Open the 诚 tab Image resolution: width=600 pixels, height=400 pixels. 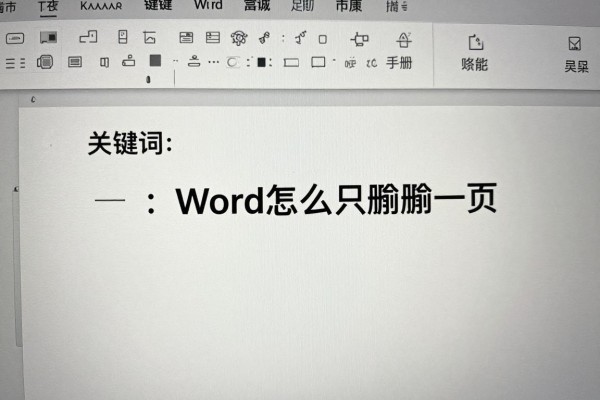(257, 5)
